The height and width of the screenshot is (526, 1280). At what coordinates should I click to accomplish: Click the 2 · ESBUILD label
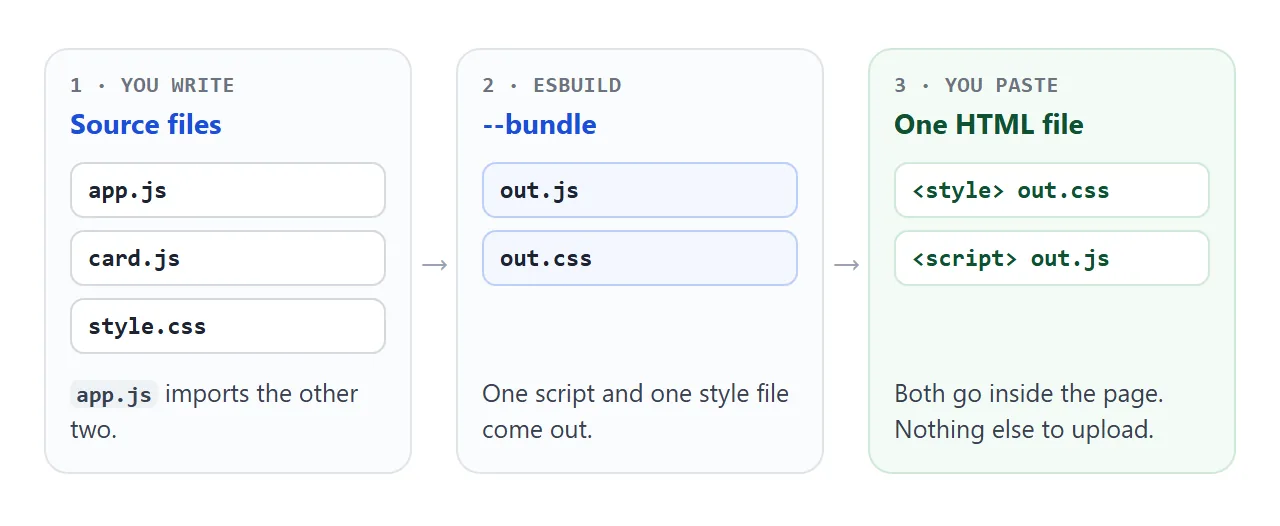552,85
